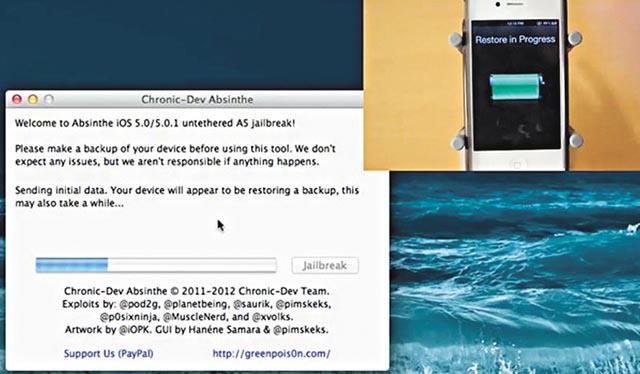Screen dimensions: 640x374
Task: Click the 'Please make a backup' paragraph
Action: [x=176, y=155]
